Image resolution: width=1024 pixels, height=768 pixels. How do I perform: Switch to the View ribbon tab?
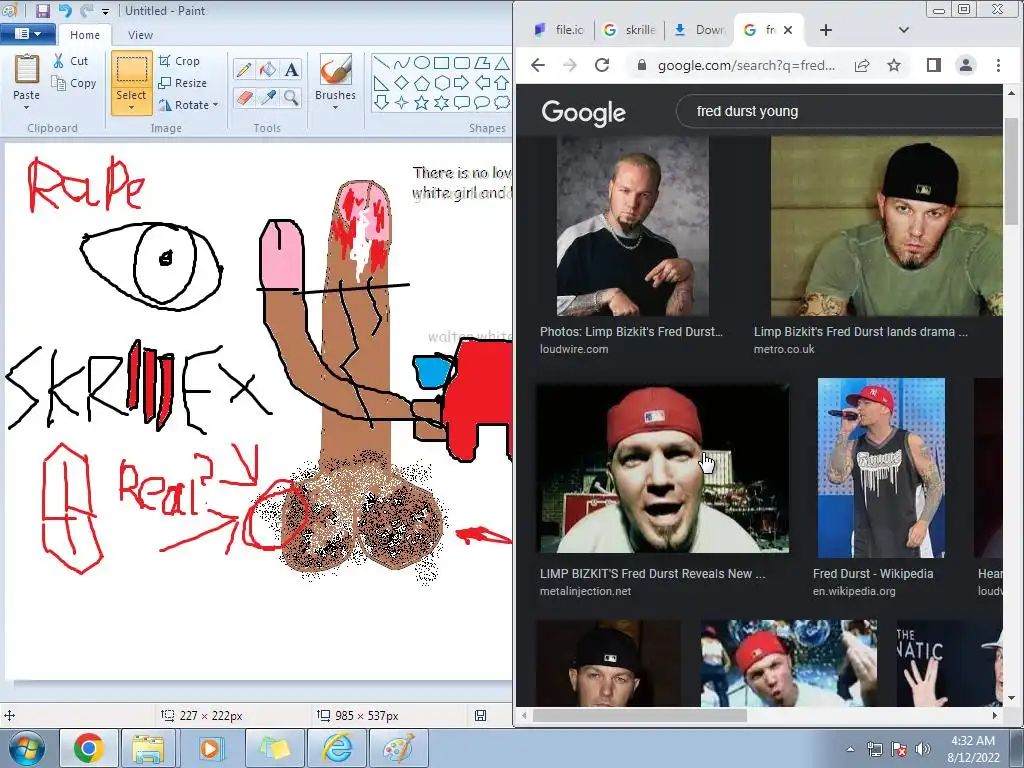(x=140, y=35)
